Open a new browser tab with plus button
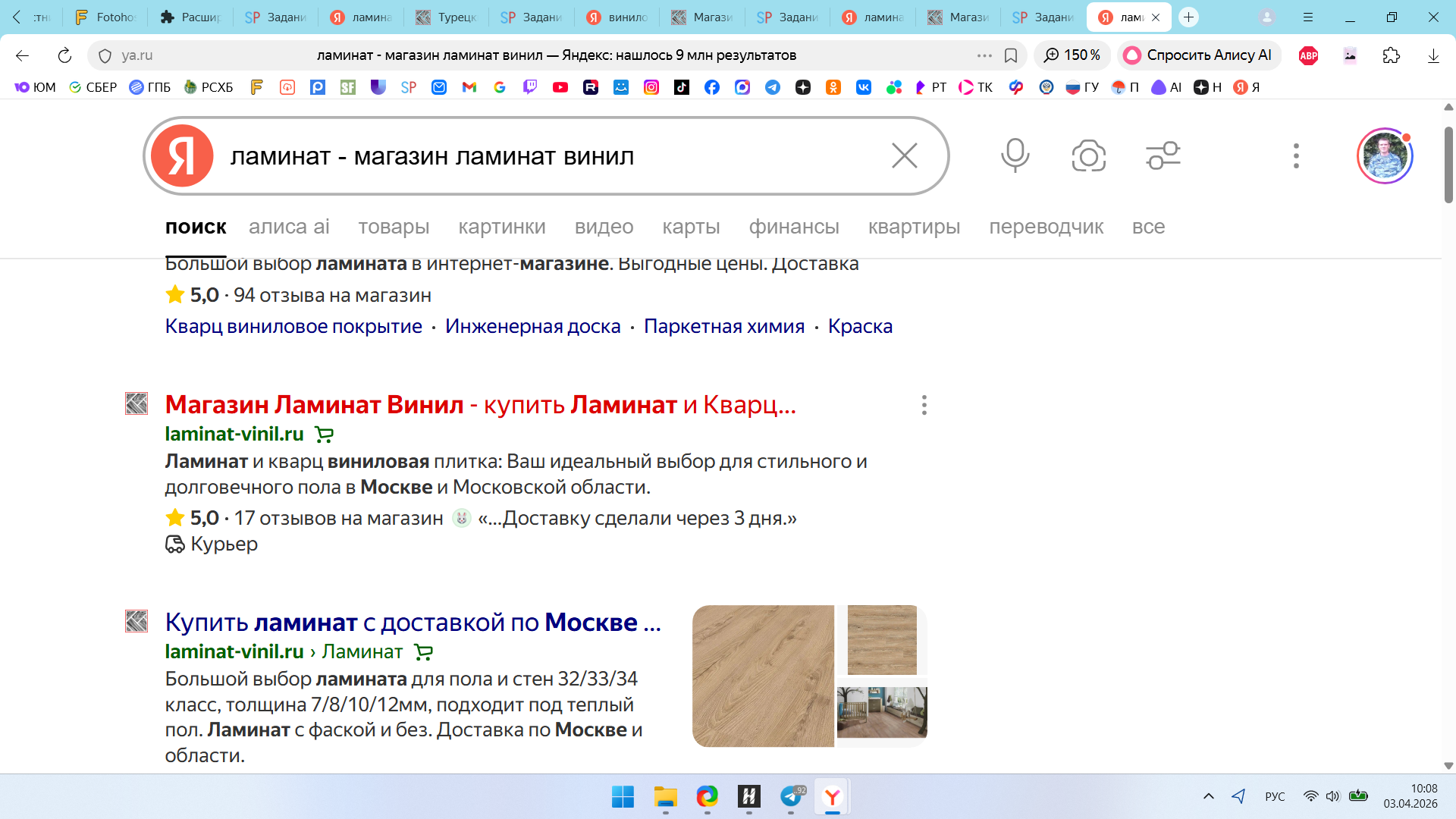 [1188, 17]
